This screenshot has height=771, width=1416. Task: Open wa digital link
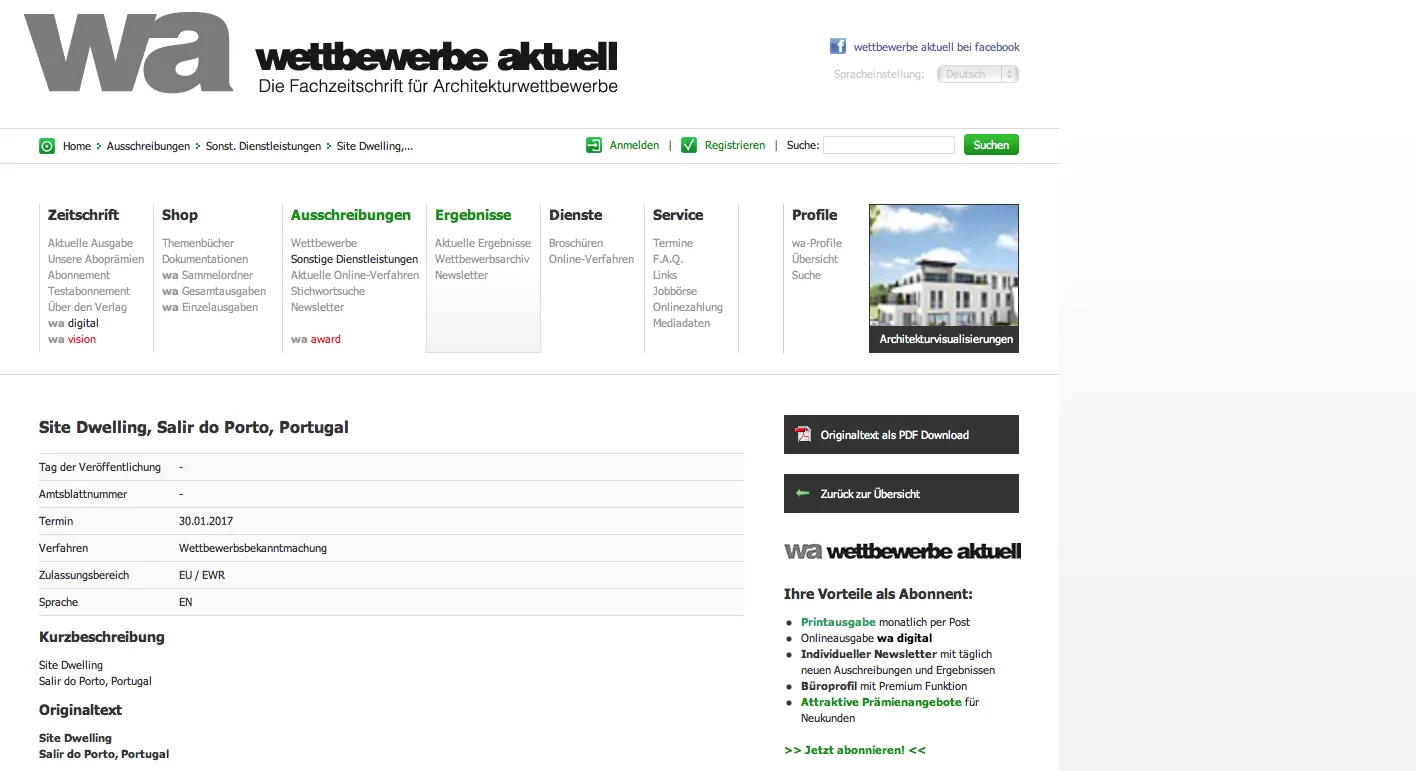coord(73,323)
